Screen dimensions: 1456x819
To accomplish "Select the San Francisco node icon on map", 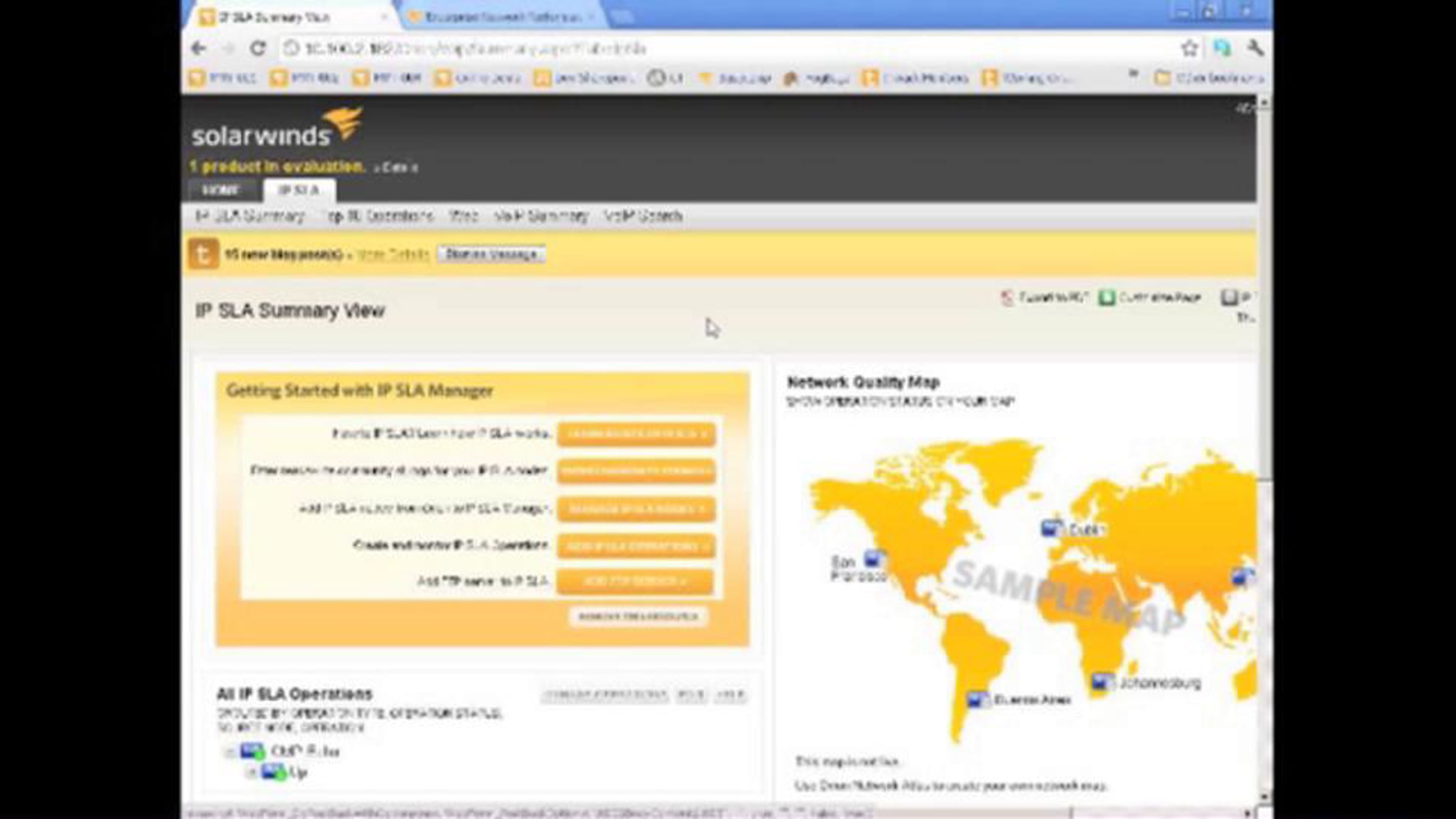I will 875,558.
